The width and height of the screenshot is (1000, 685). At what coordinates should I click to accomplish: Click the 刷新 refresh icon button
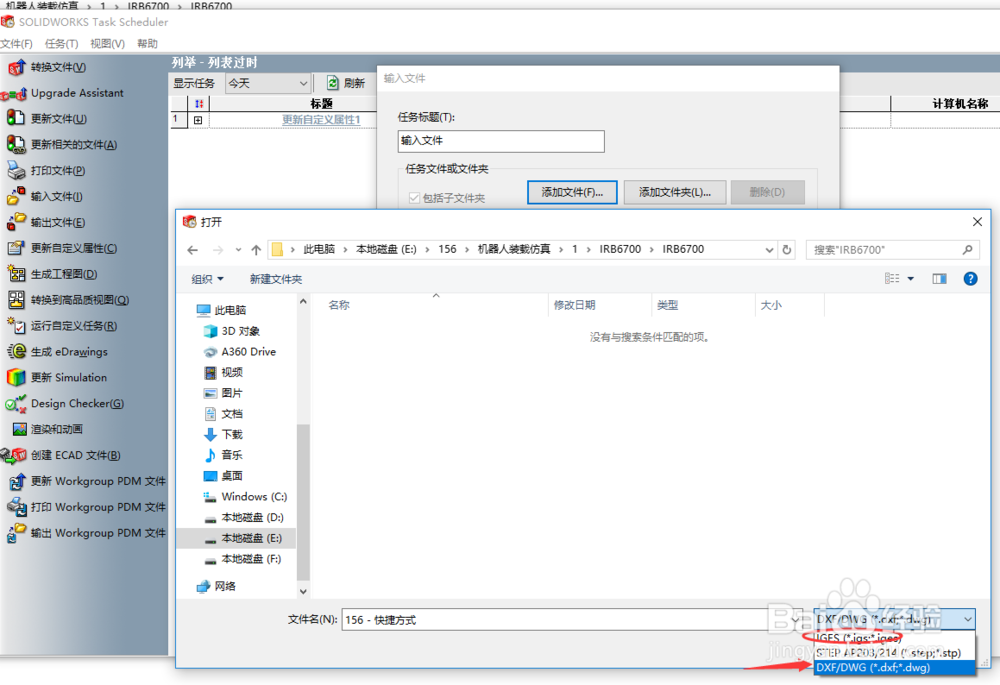(333, 83)
